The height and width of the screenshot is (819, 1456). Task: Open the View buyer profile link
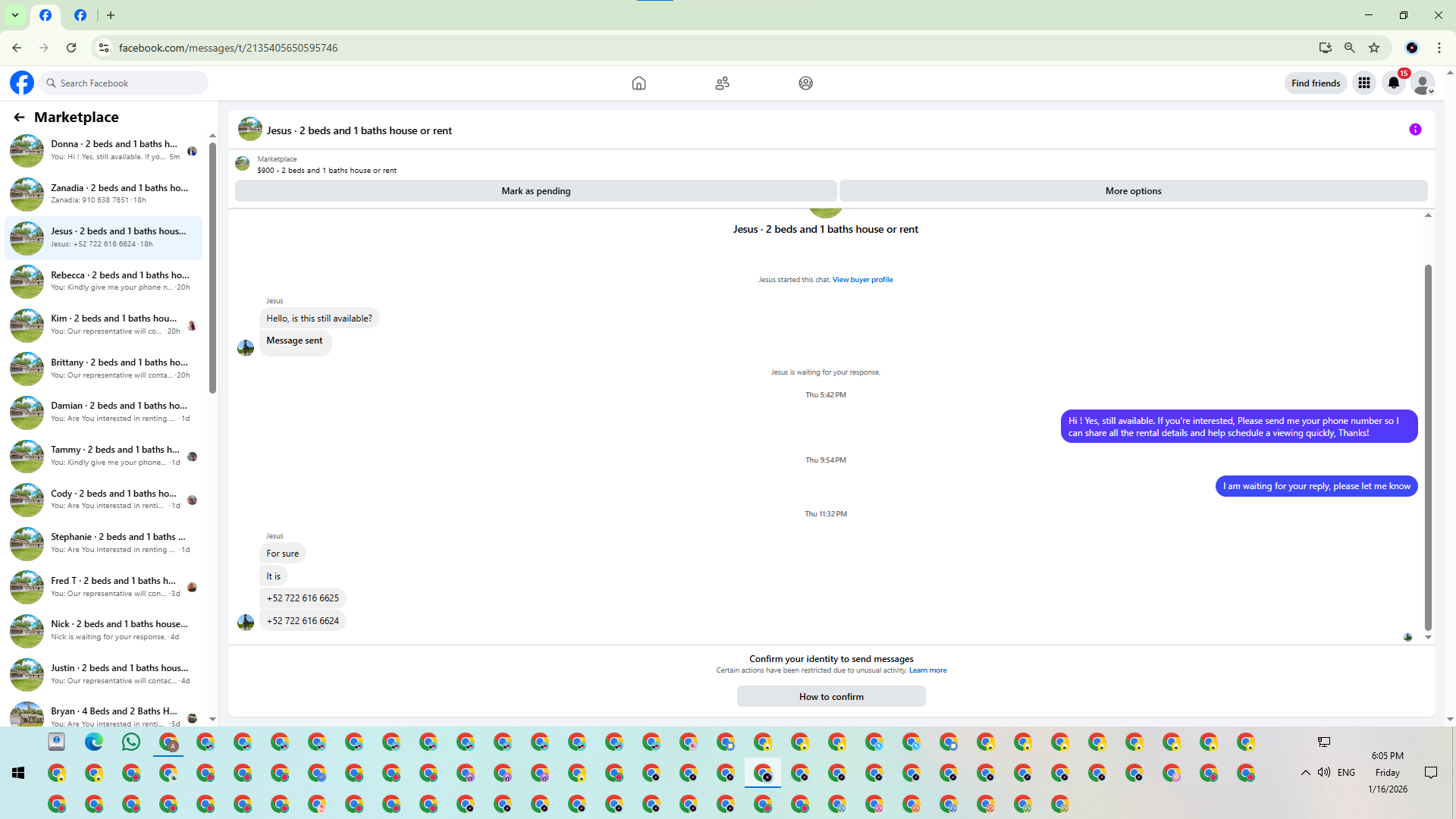[862, 280]
